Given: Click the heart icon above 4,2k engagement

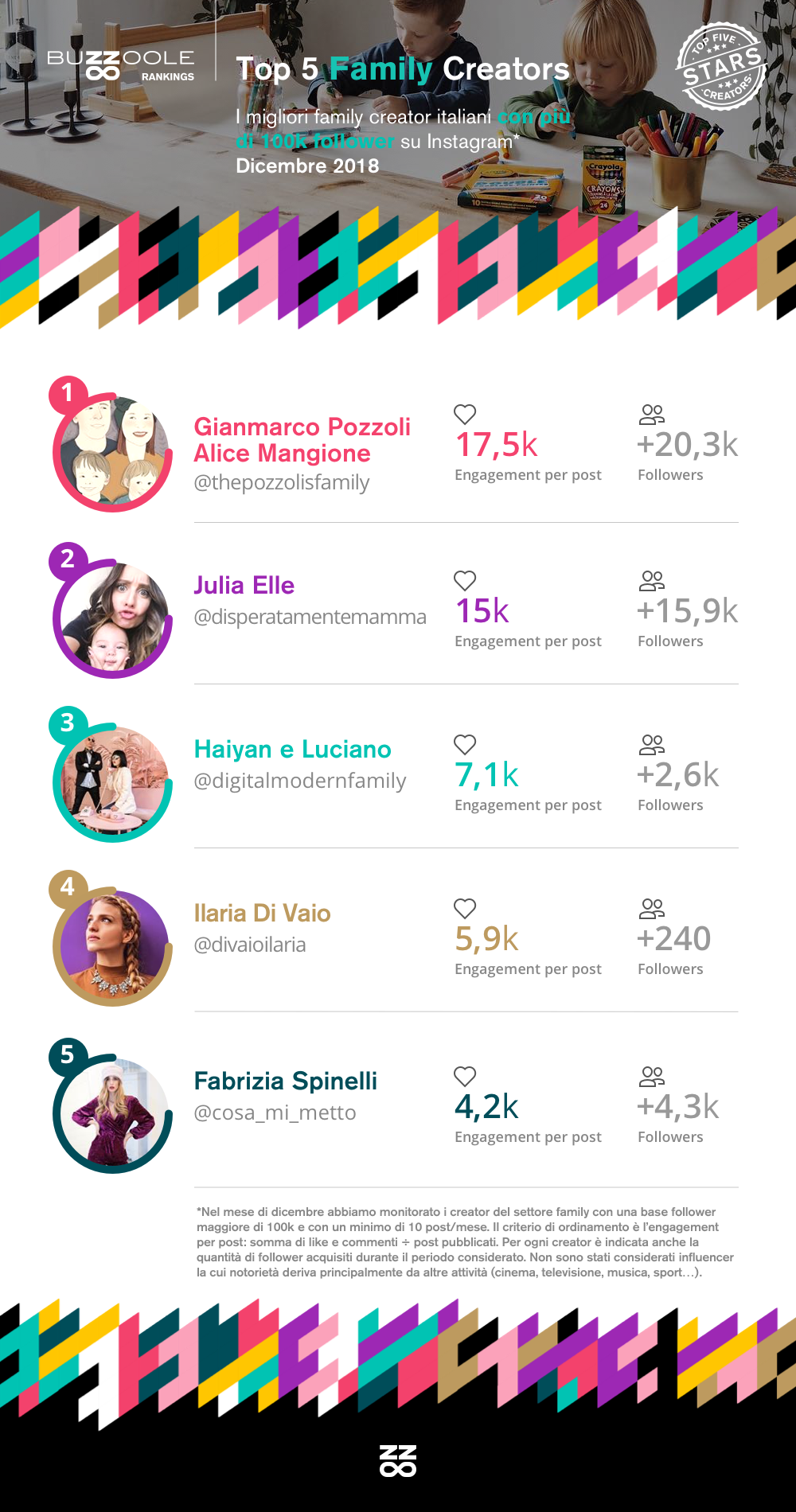Looking at the screenshot, I should (x=465, y=1076).
